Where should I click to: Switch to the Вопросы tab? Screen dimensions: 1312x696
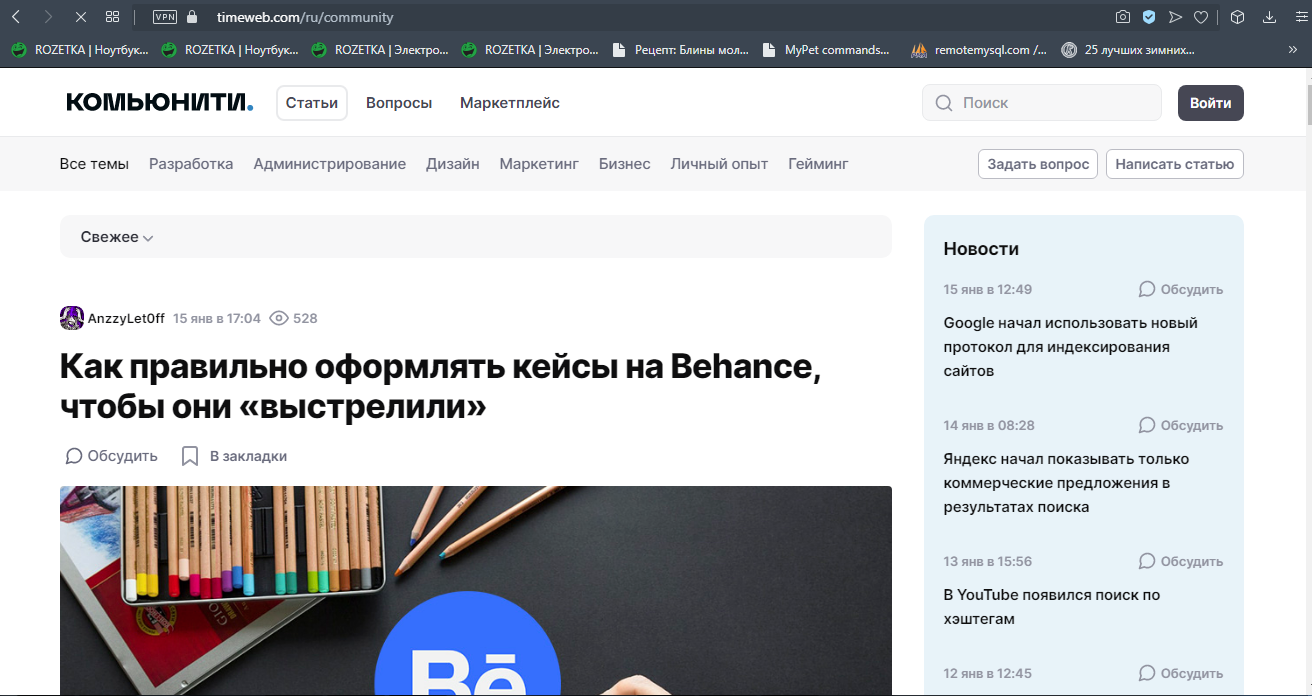tap(399, 103)
